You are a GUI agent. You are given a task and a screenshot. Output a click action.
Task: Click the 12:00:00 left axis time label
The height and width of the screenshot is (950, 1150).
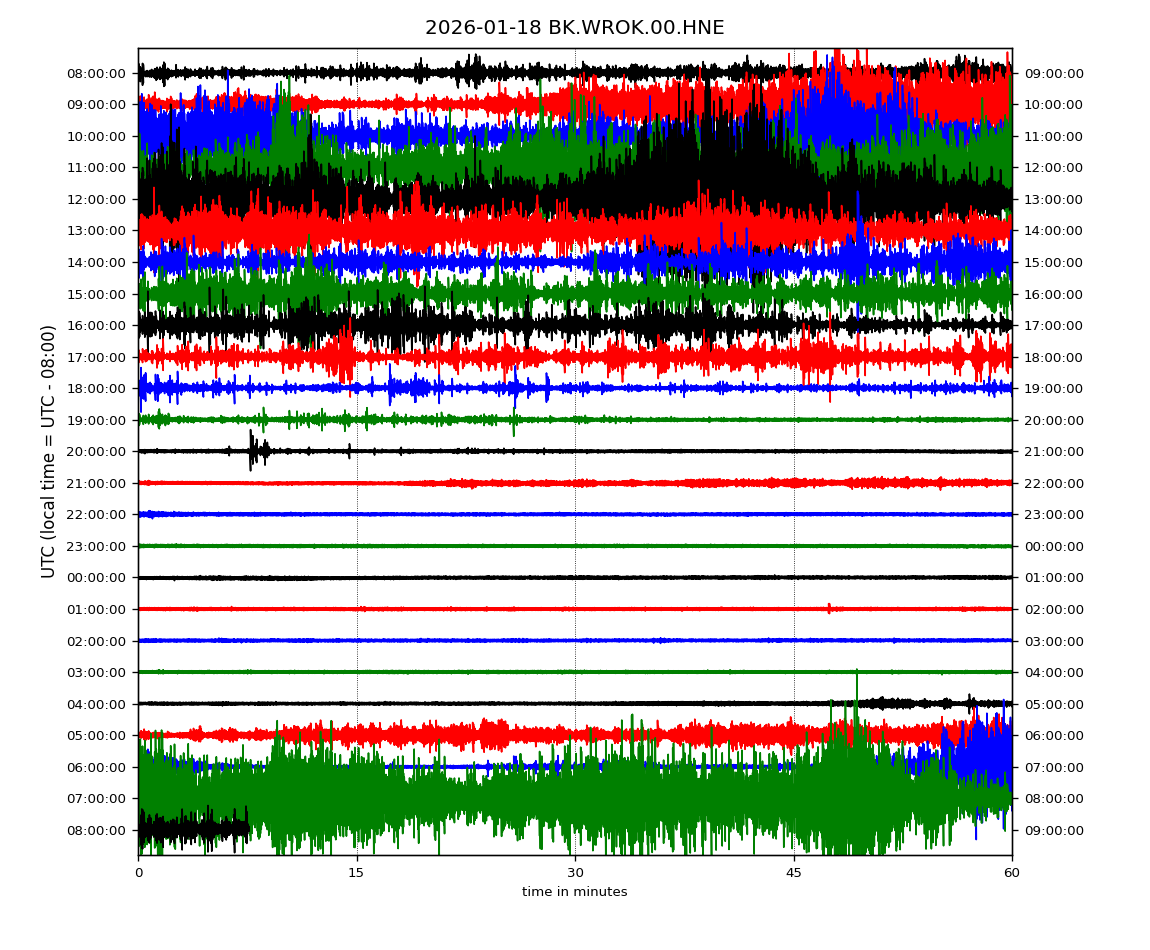click(96, 199)
